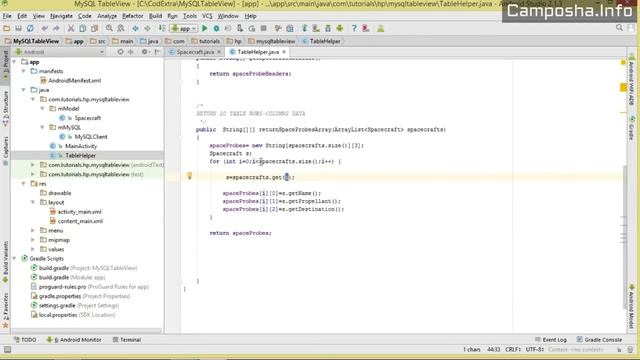Click the Redo arrow icon
640x360 pixels.
coord(56,28)
